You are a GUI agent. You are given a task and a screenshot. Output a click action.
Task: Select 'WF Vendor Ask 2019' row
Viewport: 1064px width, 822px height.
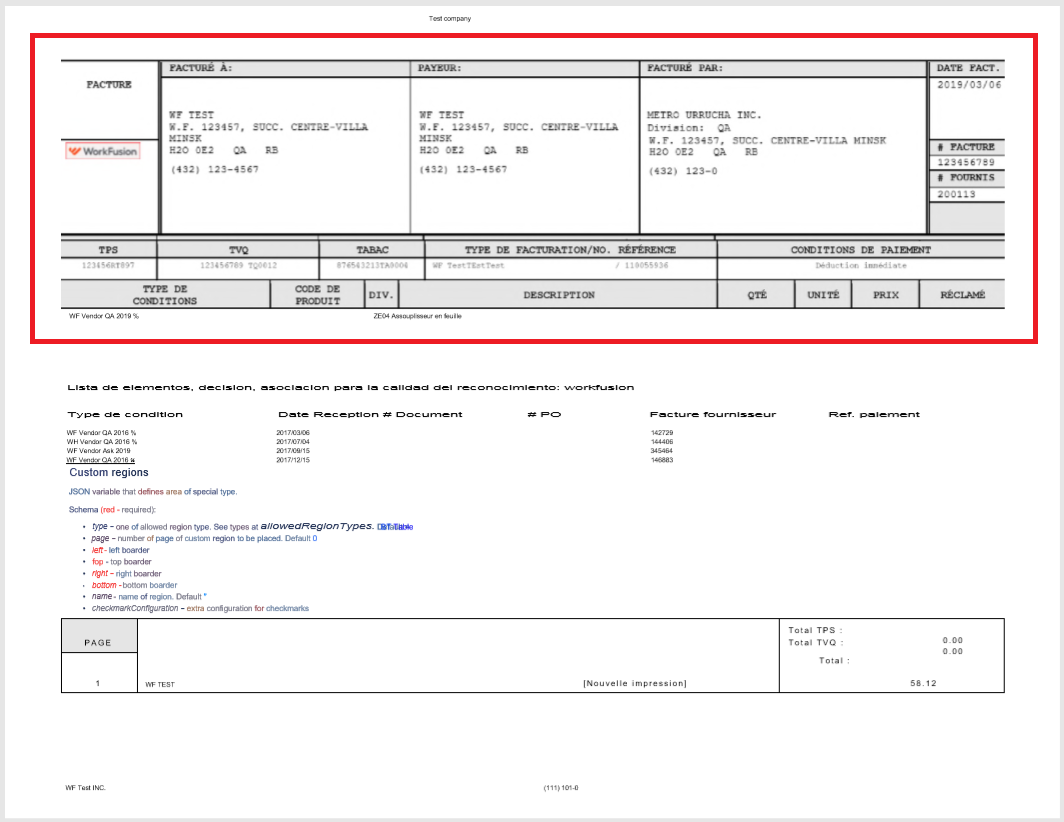point(98,451)
